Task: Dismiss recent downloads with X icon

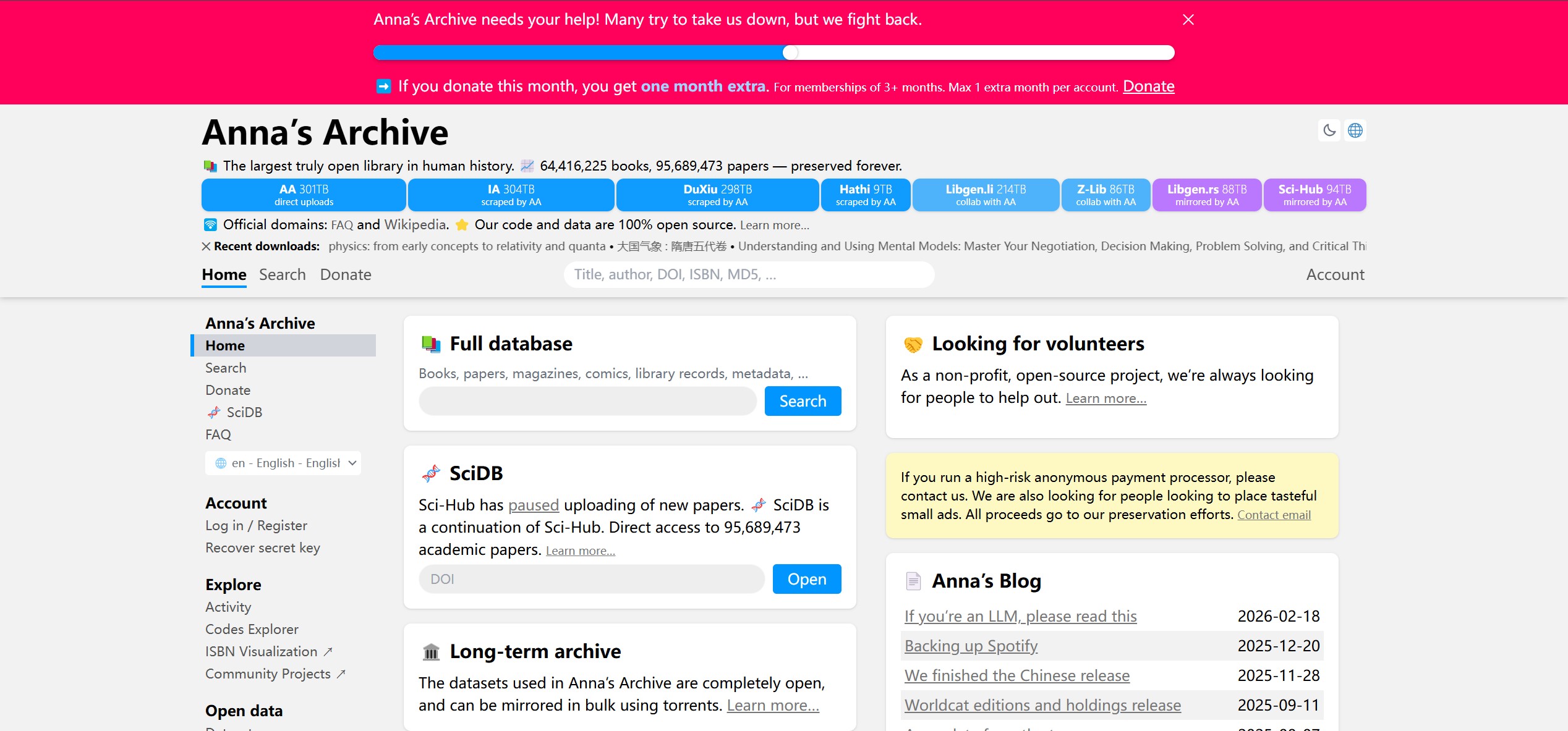Action: 207,246
